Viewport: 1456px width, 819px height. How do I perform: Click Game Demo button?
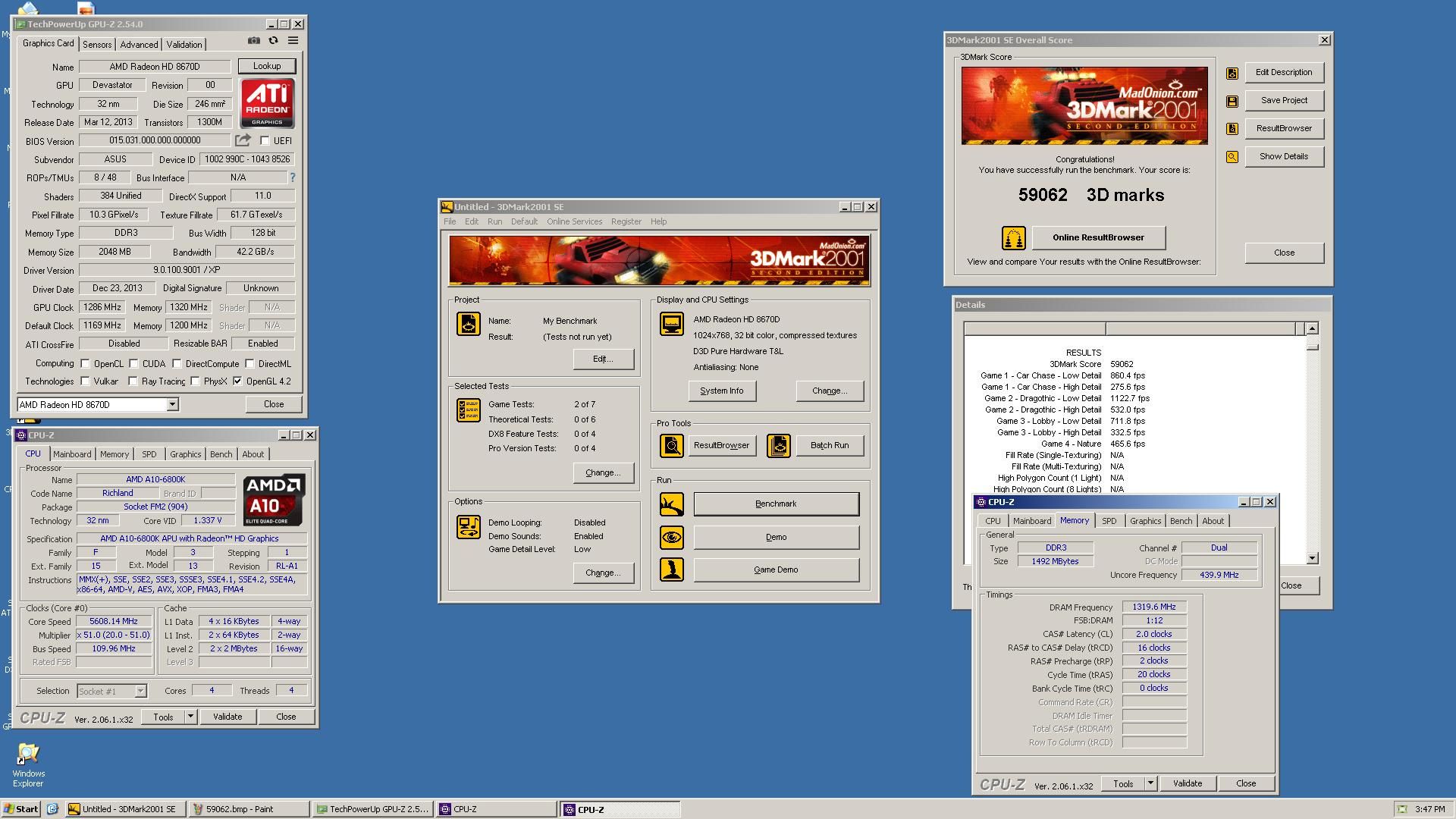coord(776,570)
